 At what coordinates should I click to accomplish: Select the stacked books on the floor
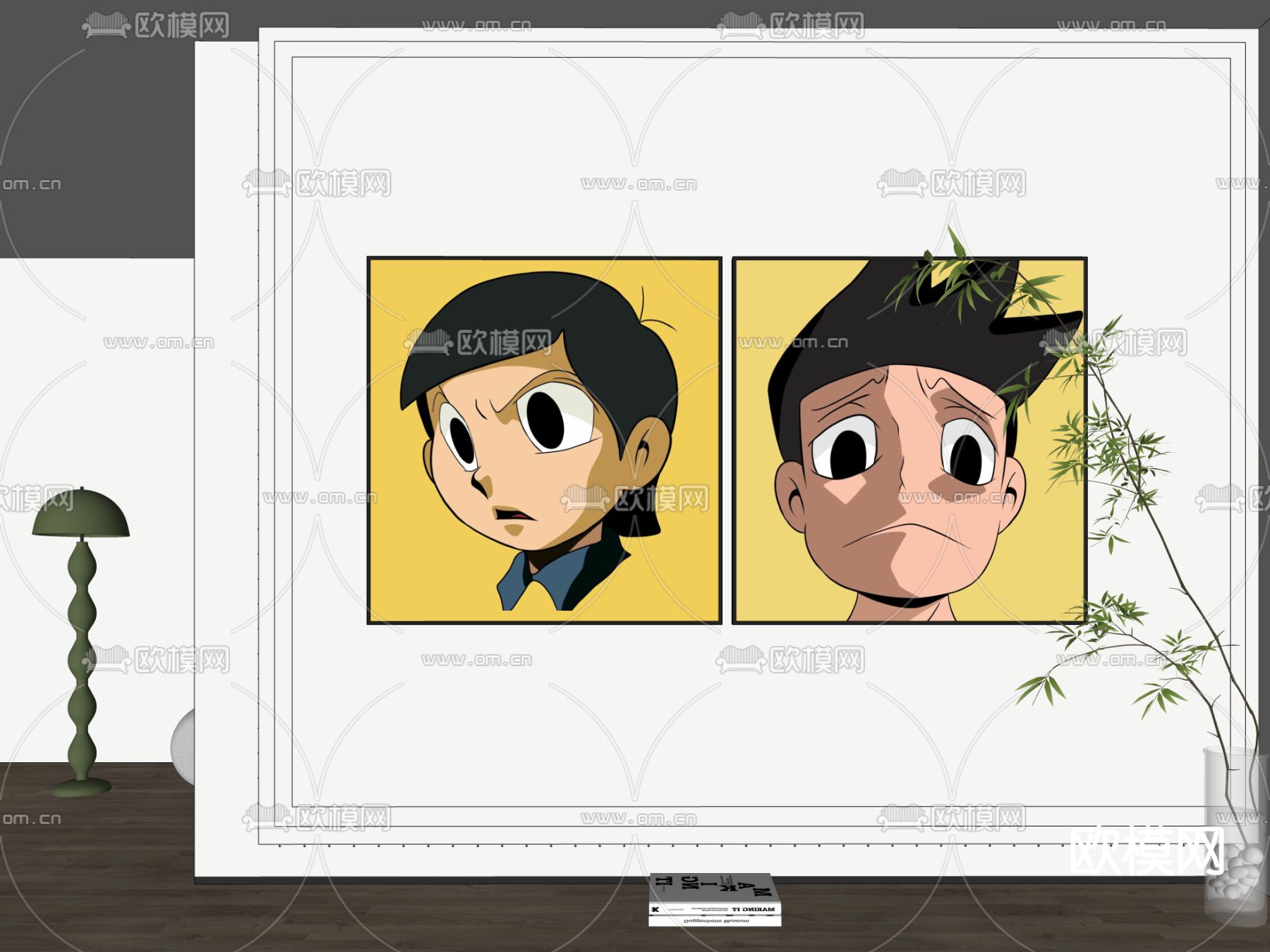point(715,899)
